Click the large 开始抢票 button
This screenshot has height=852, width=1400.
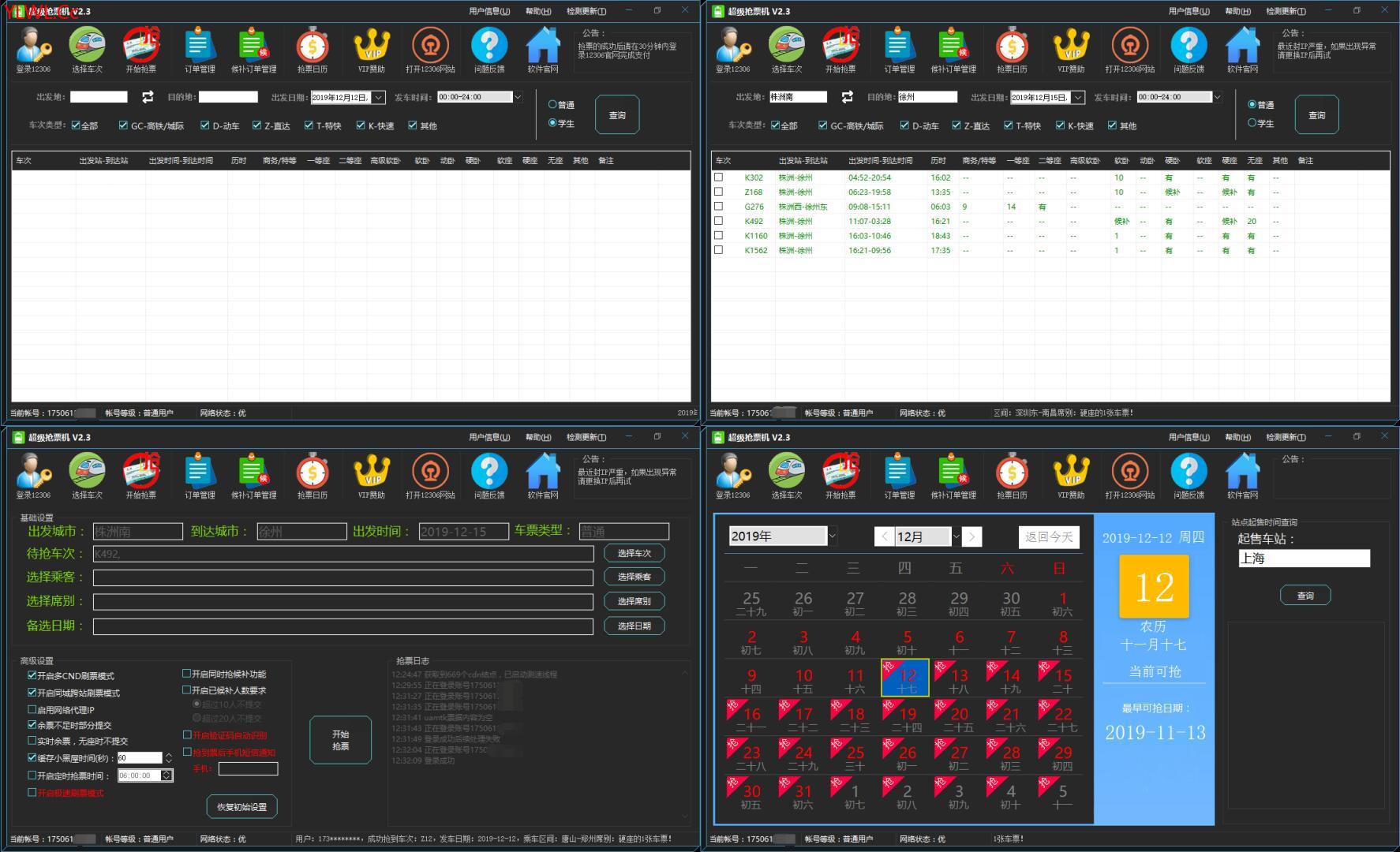341,740
